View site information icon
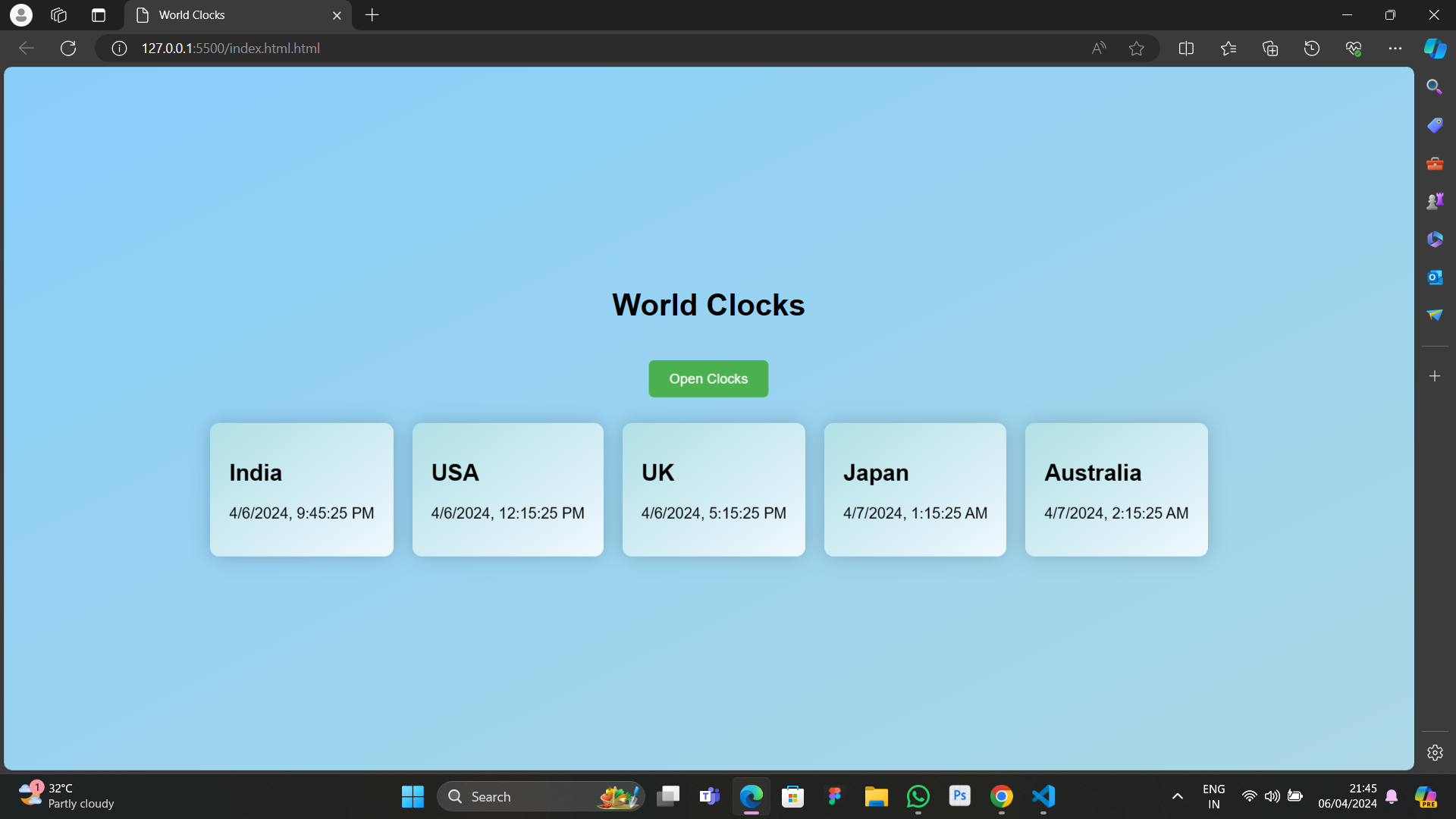This screenshot has height=819, width=1456. [119, 49]
